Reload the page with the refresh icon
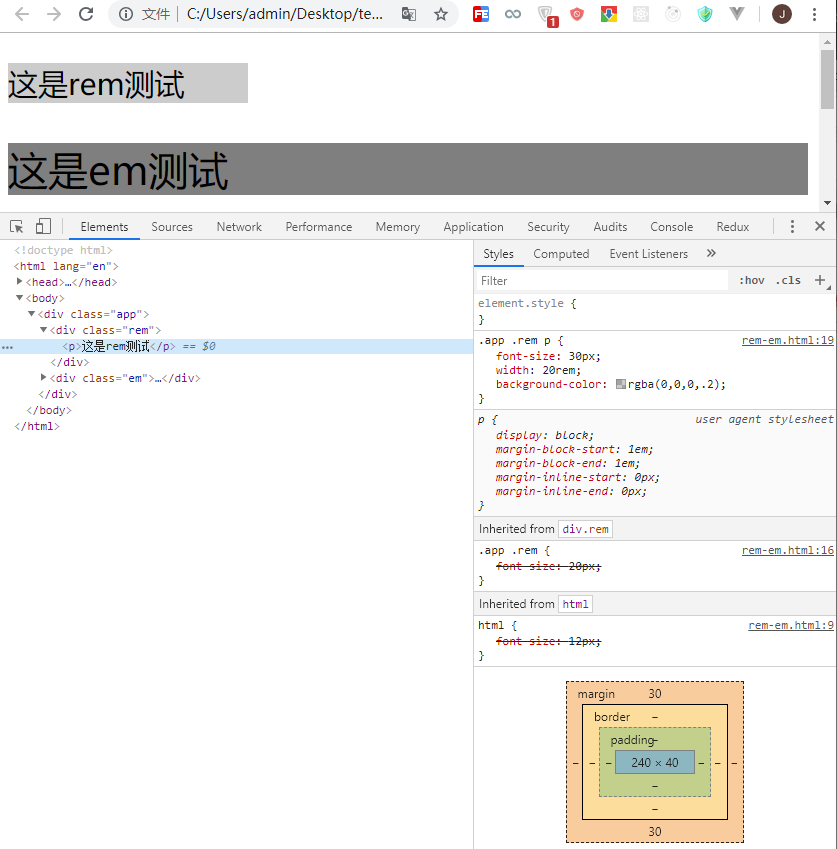Screen dimensions: 837x849 click(x=86, y=14)
